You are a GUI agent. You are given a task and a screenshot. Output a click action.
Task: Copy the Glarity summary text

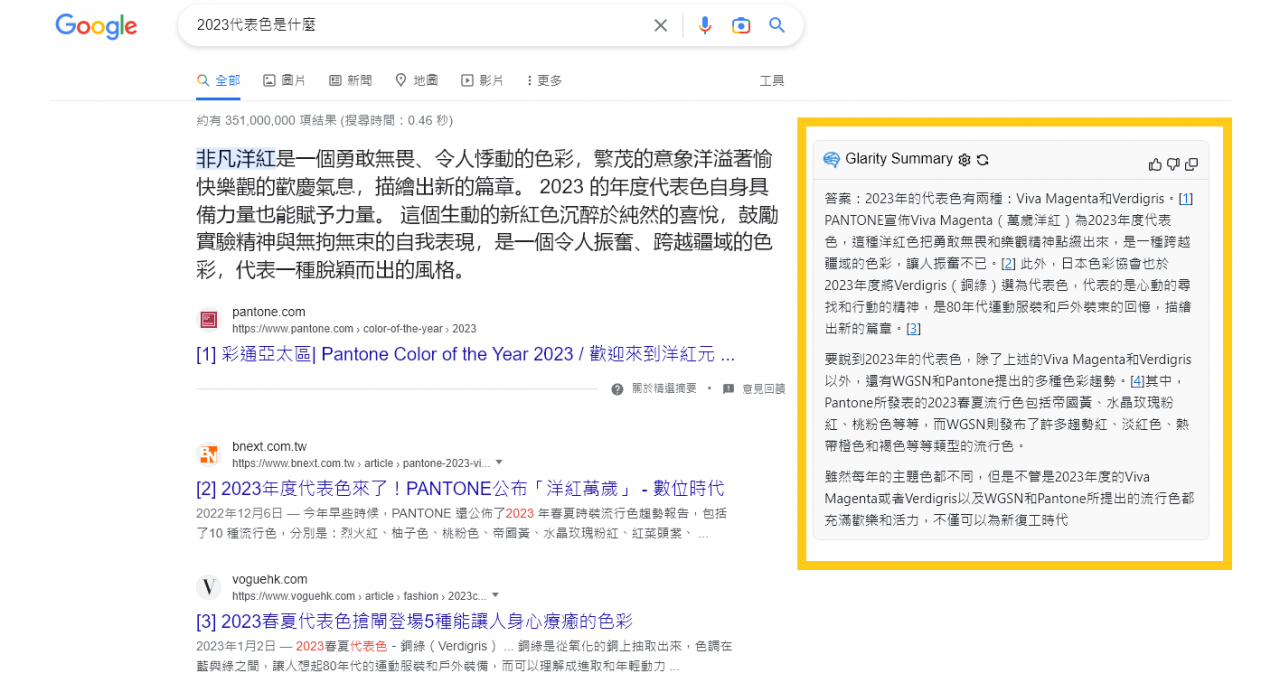pos(1191,164)
